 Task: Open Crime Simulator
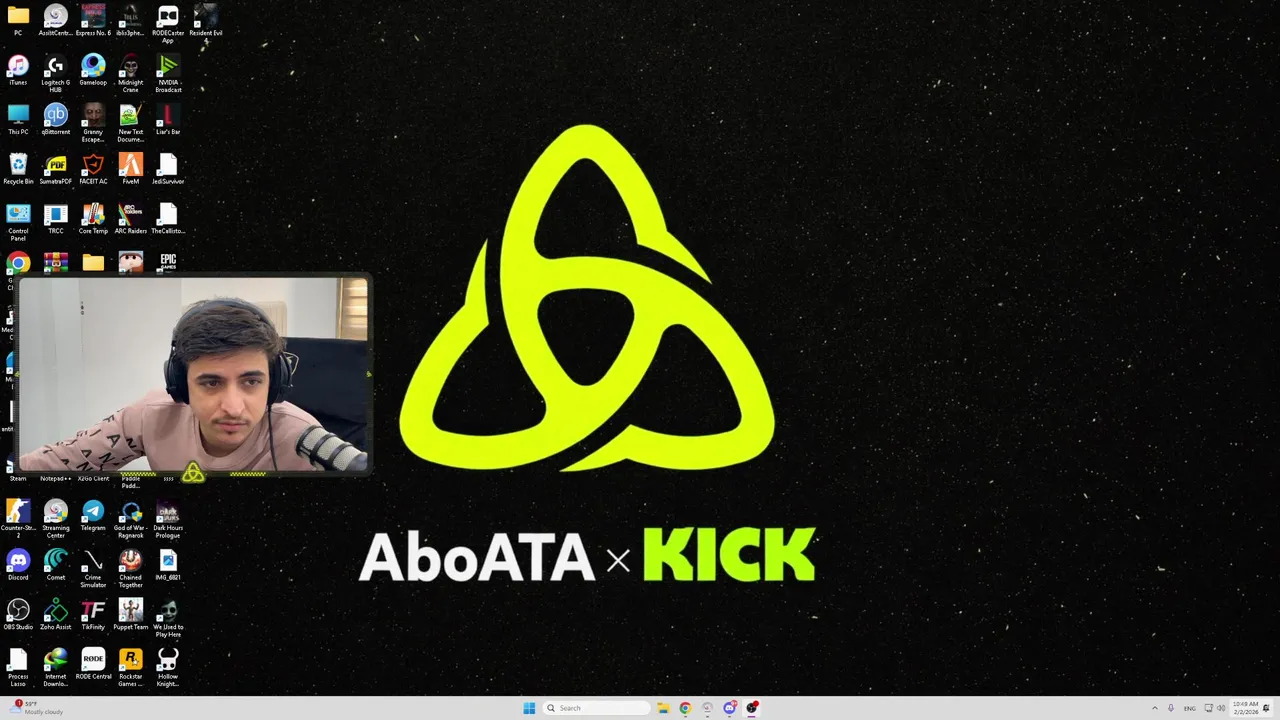click(x=93, y=569)
